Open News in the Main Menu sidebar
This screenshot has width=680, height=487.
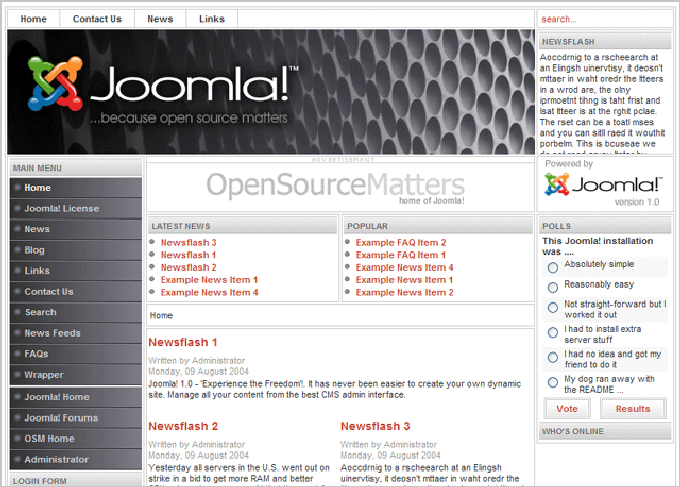(76, 229)
